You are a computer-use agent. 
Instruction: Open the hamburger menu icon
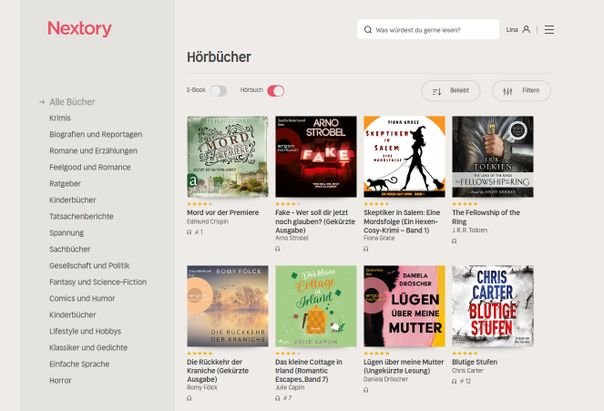(549, 30)
